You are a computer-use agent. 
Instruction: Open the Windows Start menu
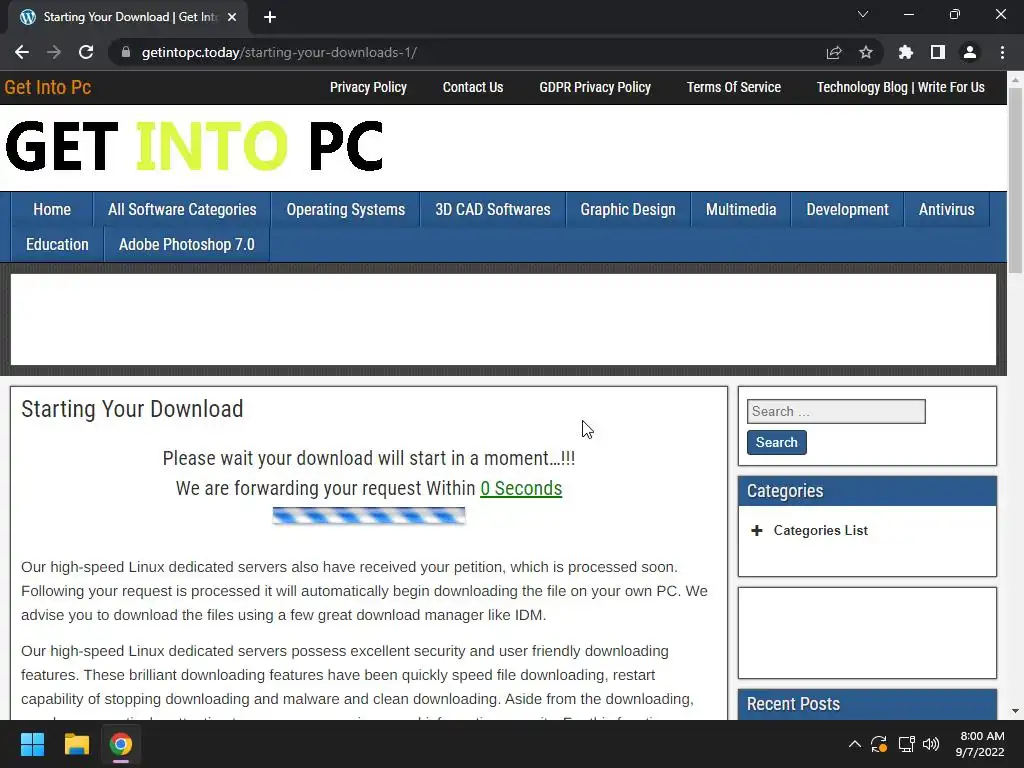32,744
